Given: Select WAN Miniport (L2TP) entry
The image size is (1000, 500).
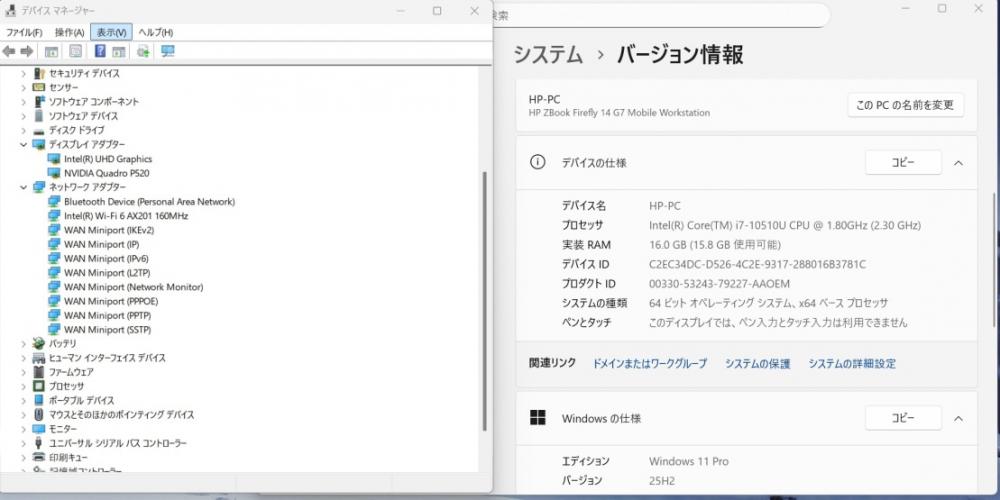Looking at the screenshot, I should pos(107,272).
